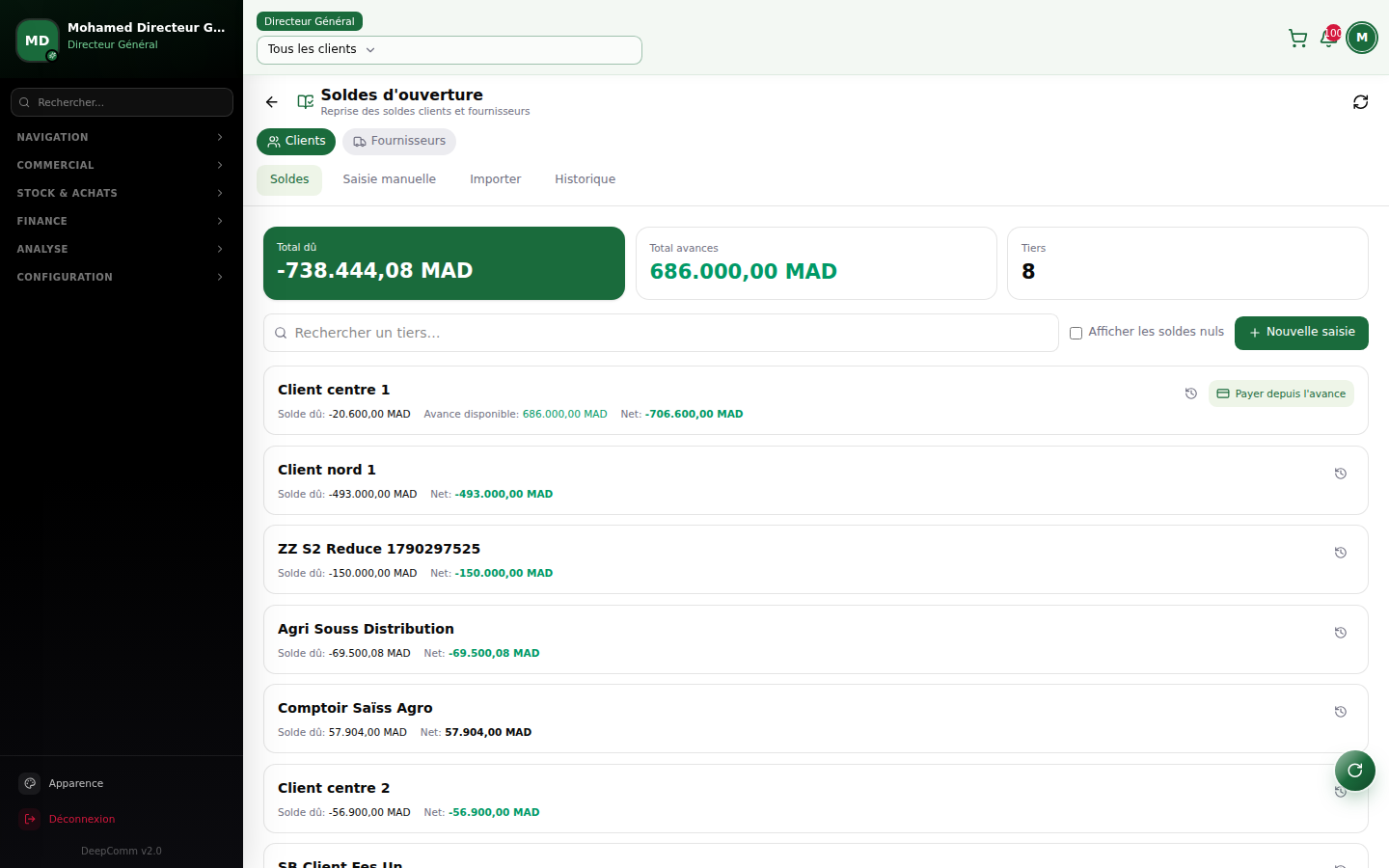Click the Déconnexion logout icon

(x=30, y=819)
